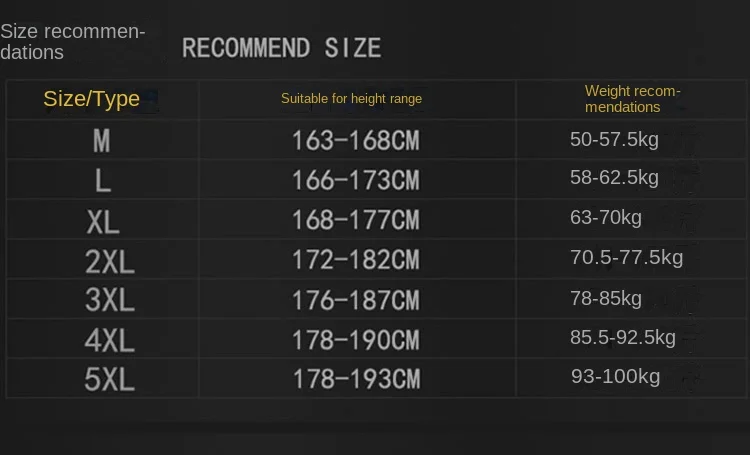Click the Size recommendations label text

72,42
